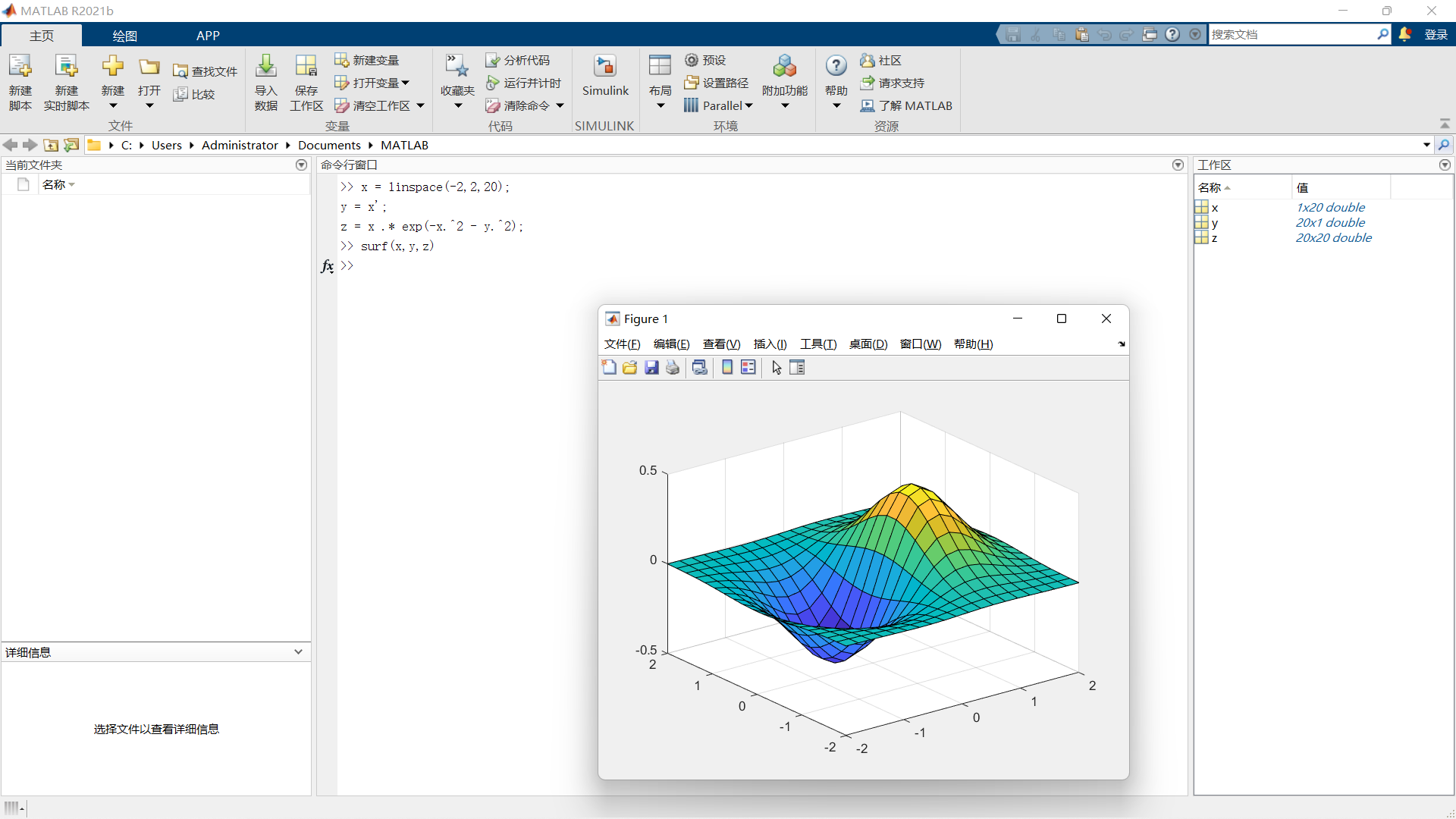Image resolution: width=1456 pixels, height=819 pixels.
Task: Click the Search Documentation (搜索文档) field
Action: pos(1292,34)
